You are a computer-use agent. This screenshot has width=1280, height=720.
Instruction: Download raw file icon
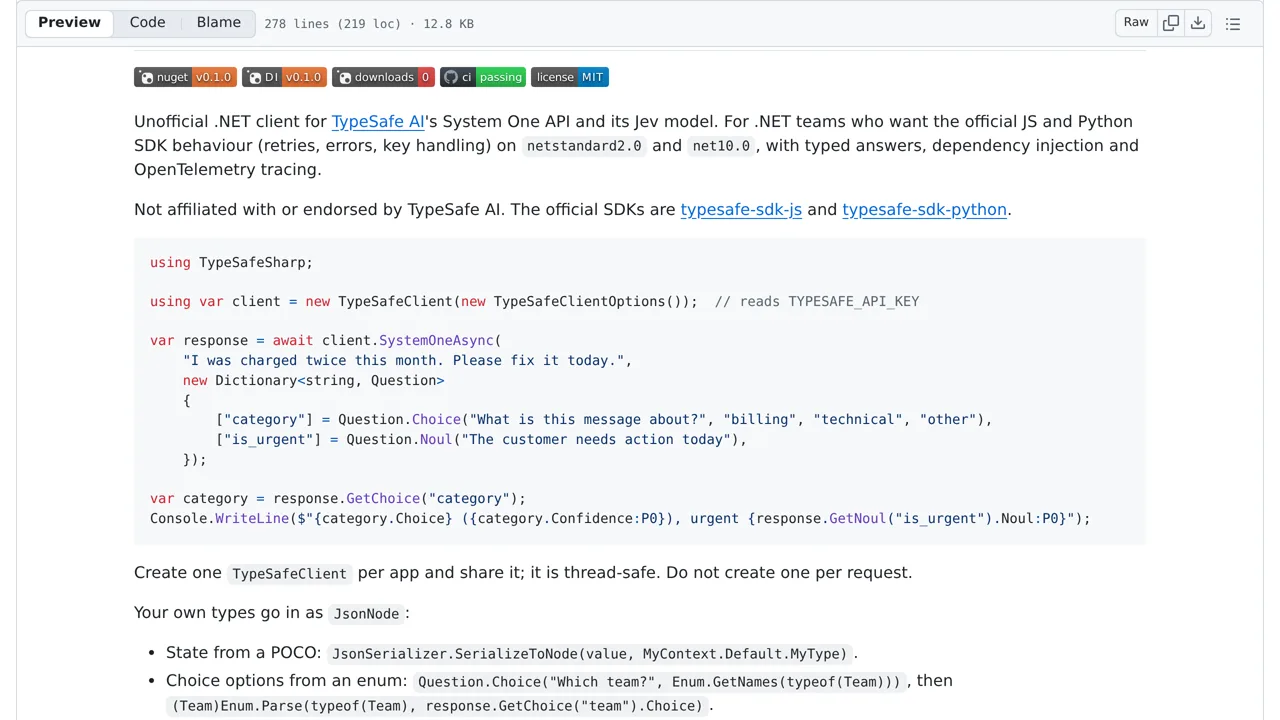[x=1198, y=23]
